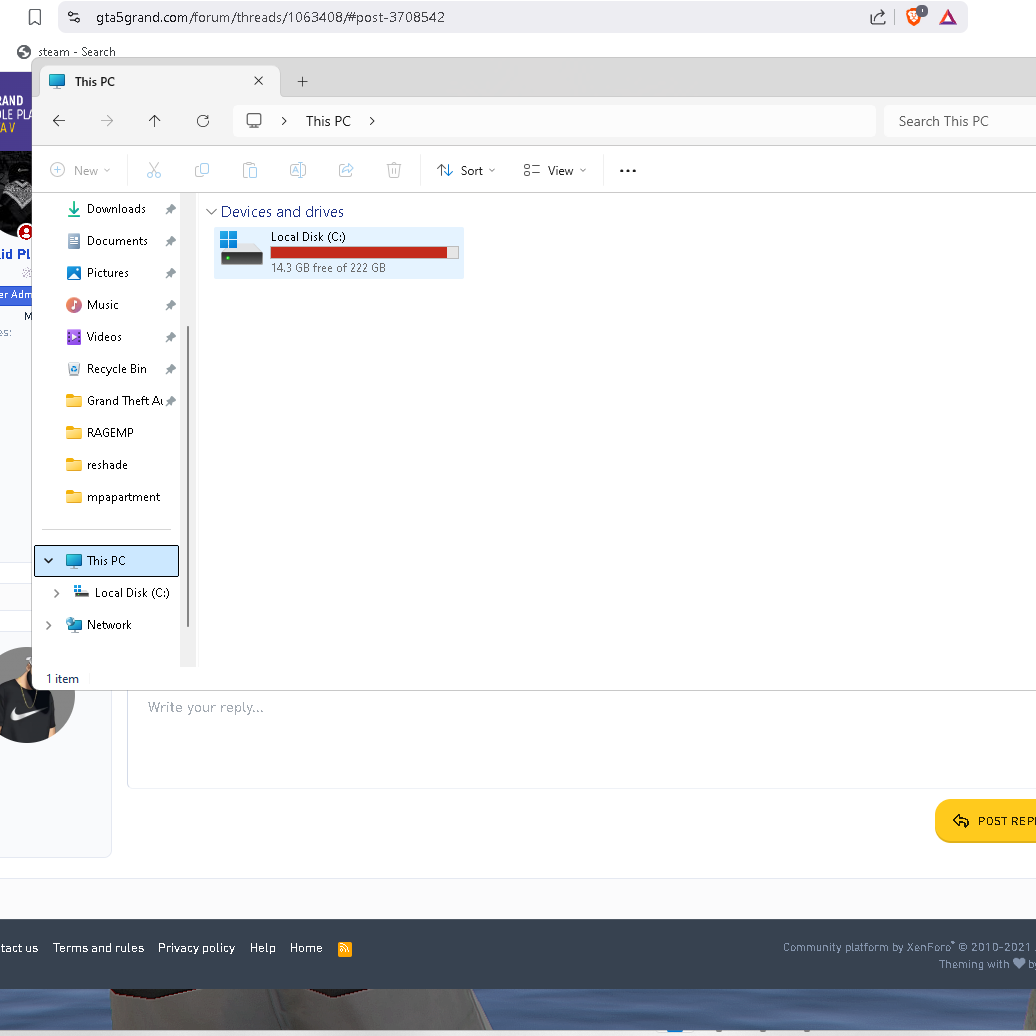This screenshot has height=1036, width=1036.
Task: Go up one folder level
Action: (154, 121)
